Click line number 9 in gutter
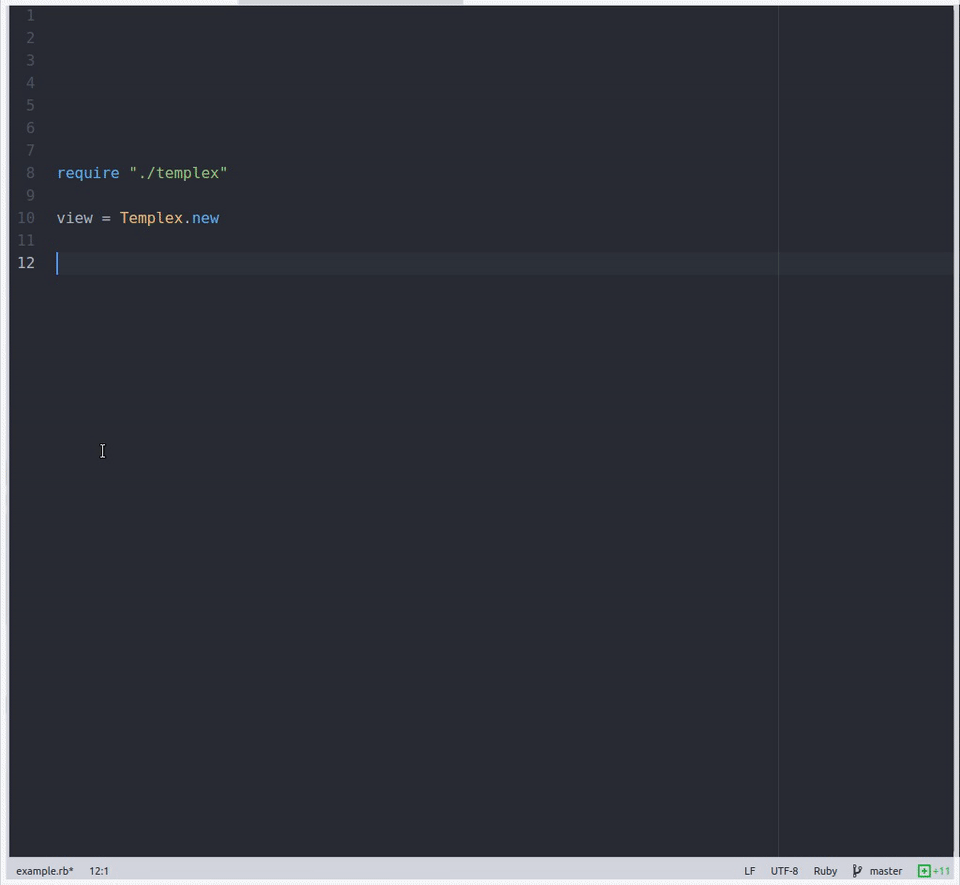The width and height of the screenshot is (960, 885). (x=30, y=195)
